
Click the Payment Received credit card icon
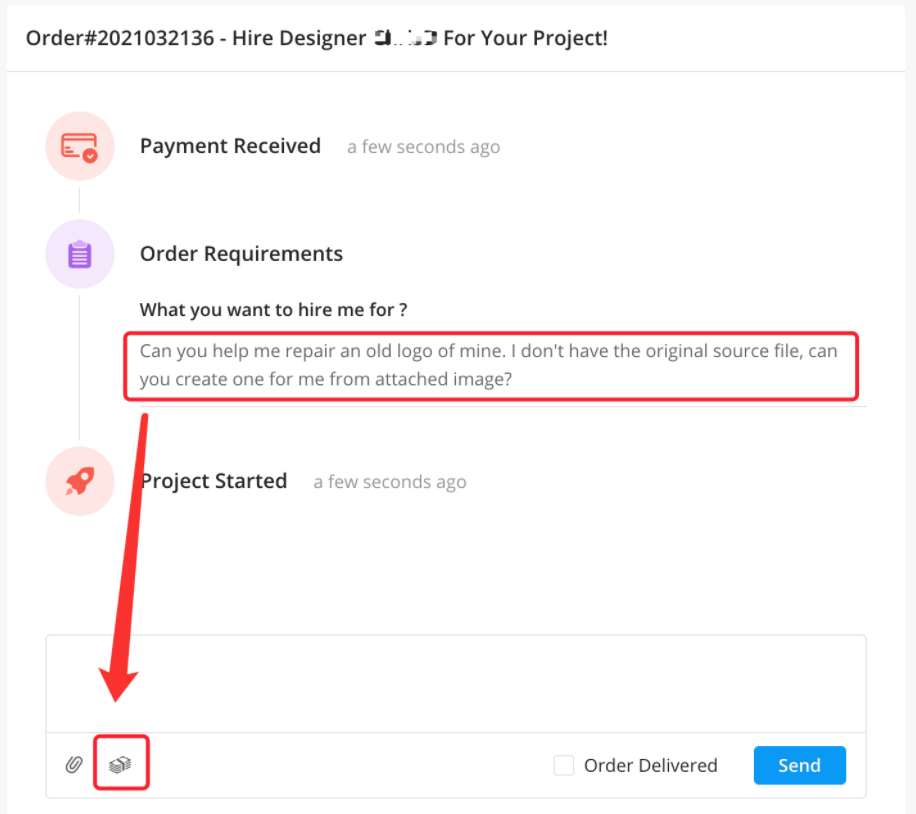pyautogui.click(x=80, y=147)
